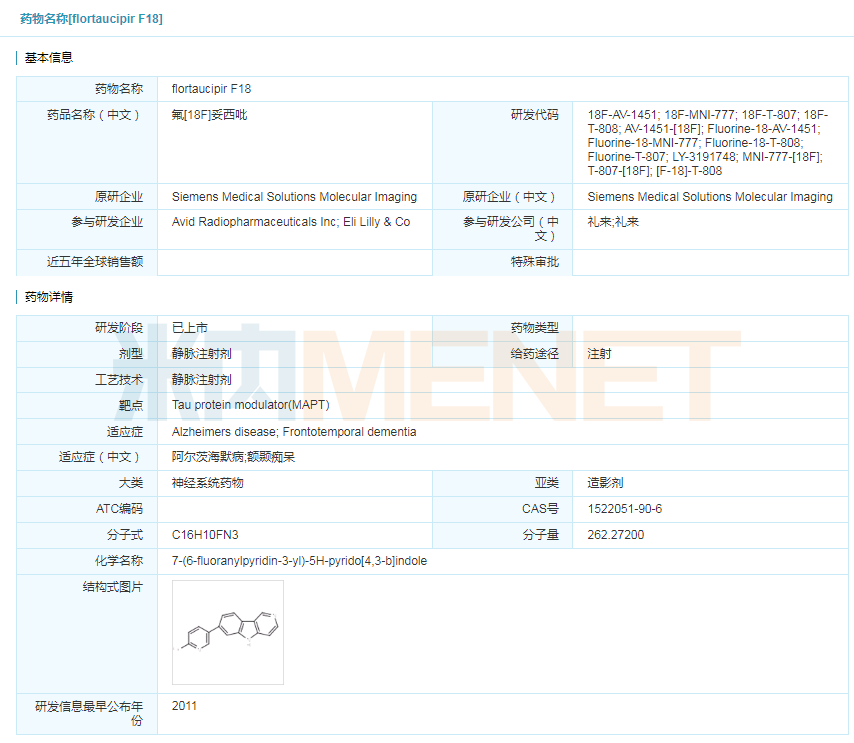Click the 工艺技术 label

tap(119, 380)
